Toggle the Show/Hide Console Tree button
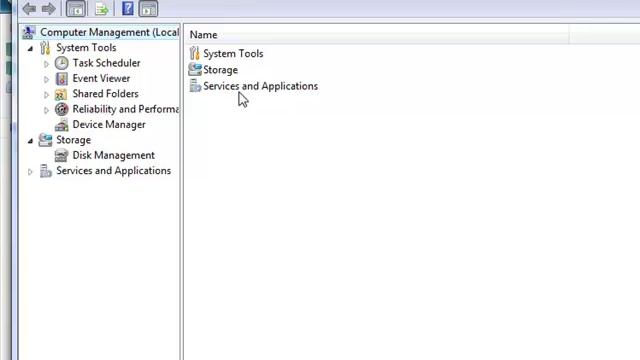 (76, 9)
